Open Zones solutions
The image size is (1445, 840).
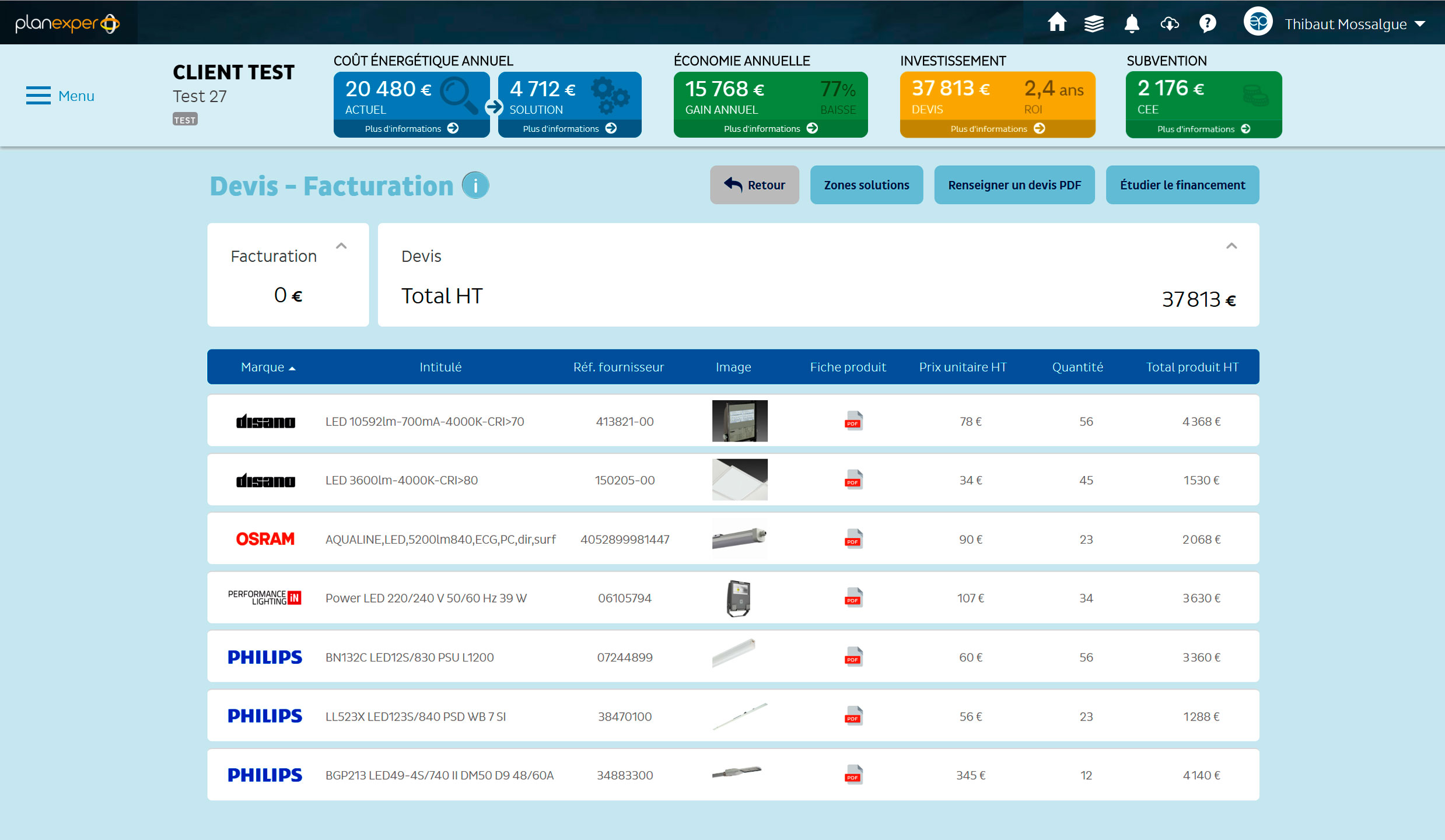[866, 185]
